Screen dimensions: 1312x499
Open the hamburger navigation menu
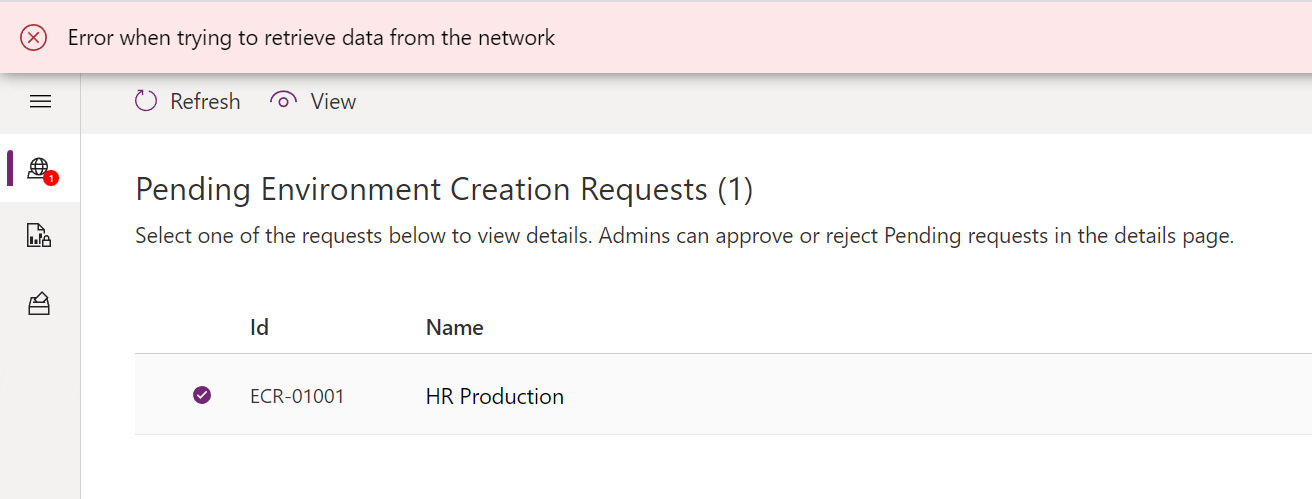pyautogui.click(x=40, y=101)
